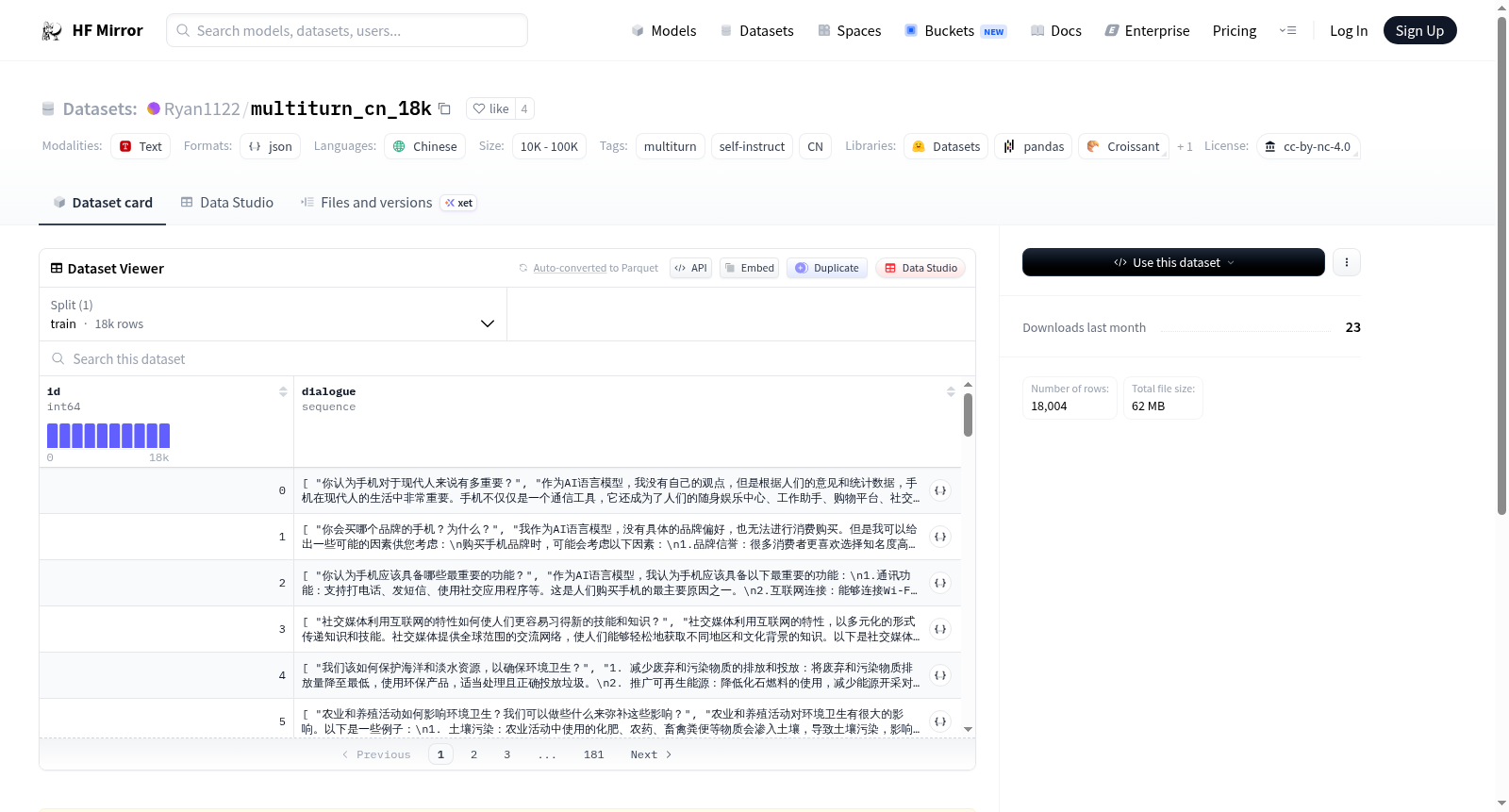Select the CN tag
1509x812 pixels.
click(815, 146)
